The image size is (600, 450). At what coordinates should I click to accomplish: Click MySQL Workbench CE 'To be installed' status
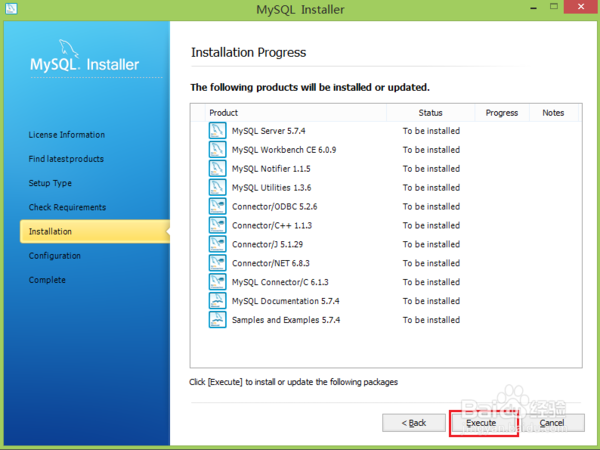pos(431,150)
